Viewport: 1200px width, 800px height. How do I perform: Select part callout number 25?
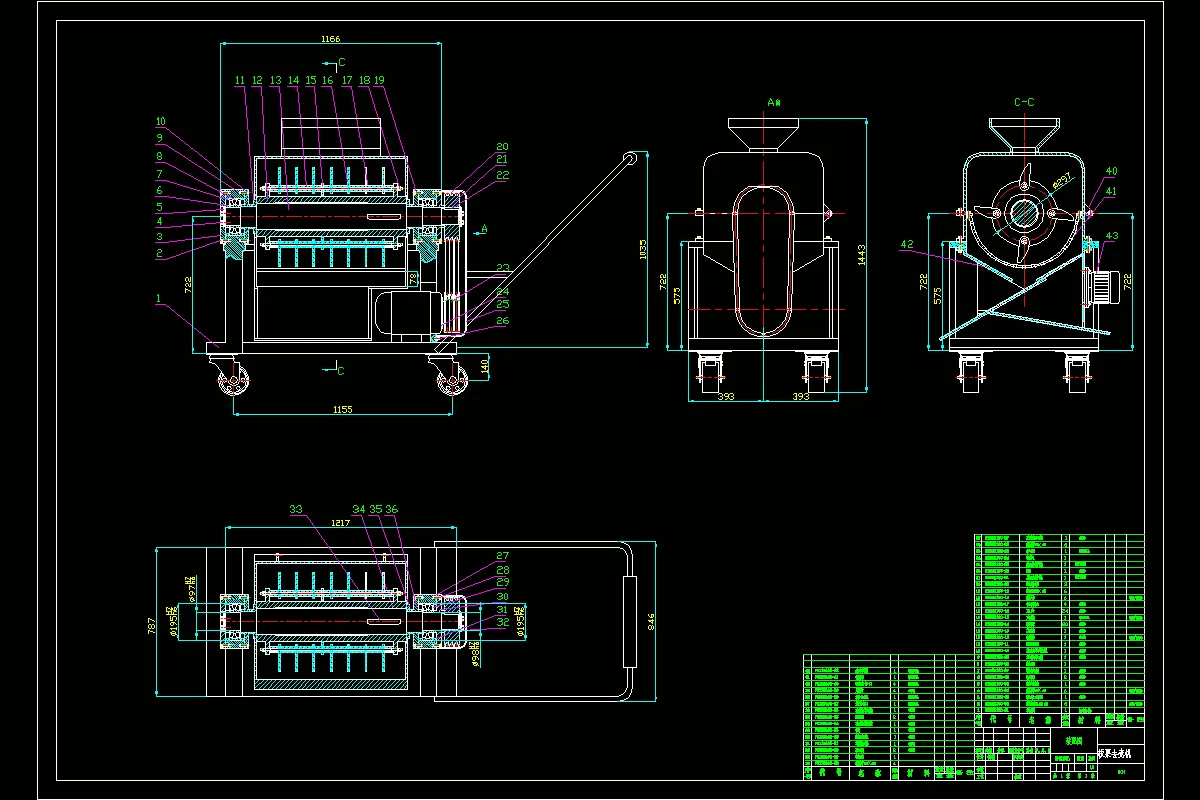coord(502,303)
